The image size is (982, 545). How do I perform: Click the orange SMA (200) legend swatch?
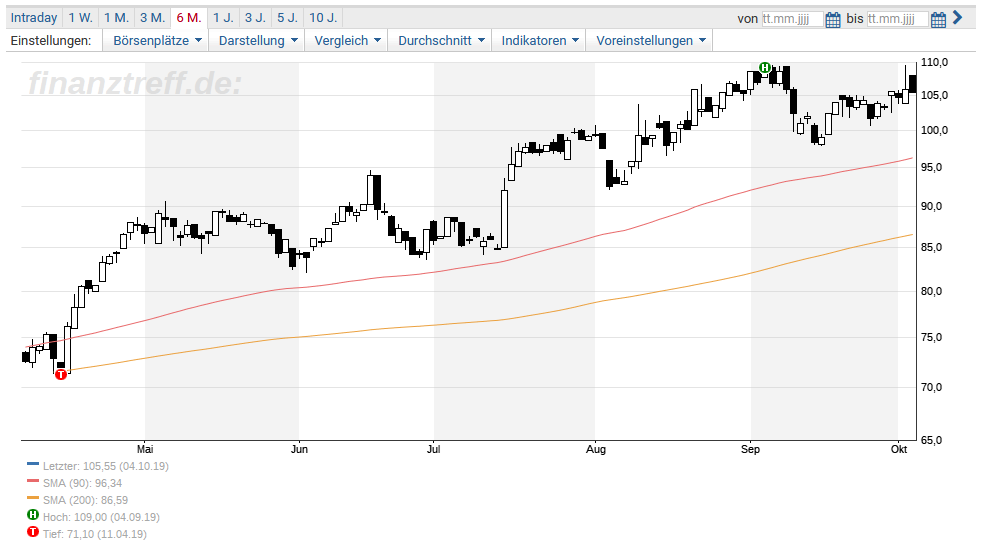33,499
